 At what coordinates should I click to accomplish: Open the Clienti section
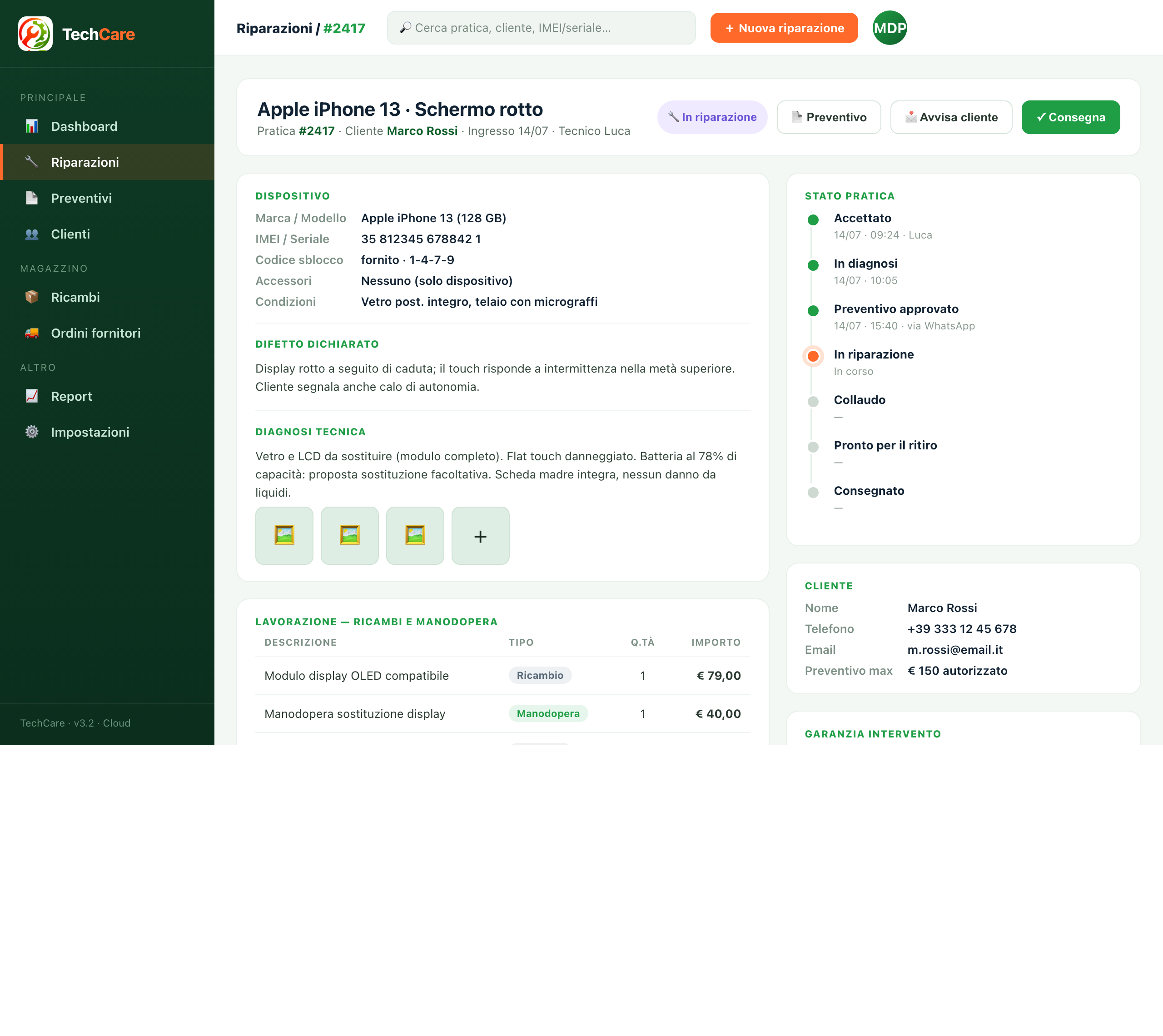107,234
